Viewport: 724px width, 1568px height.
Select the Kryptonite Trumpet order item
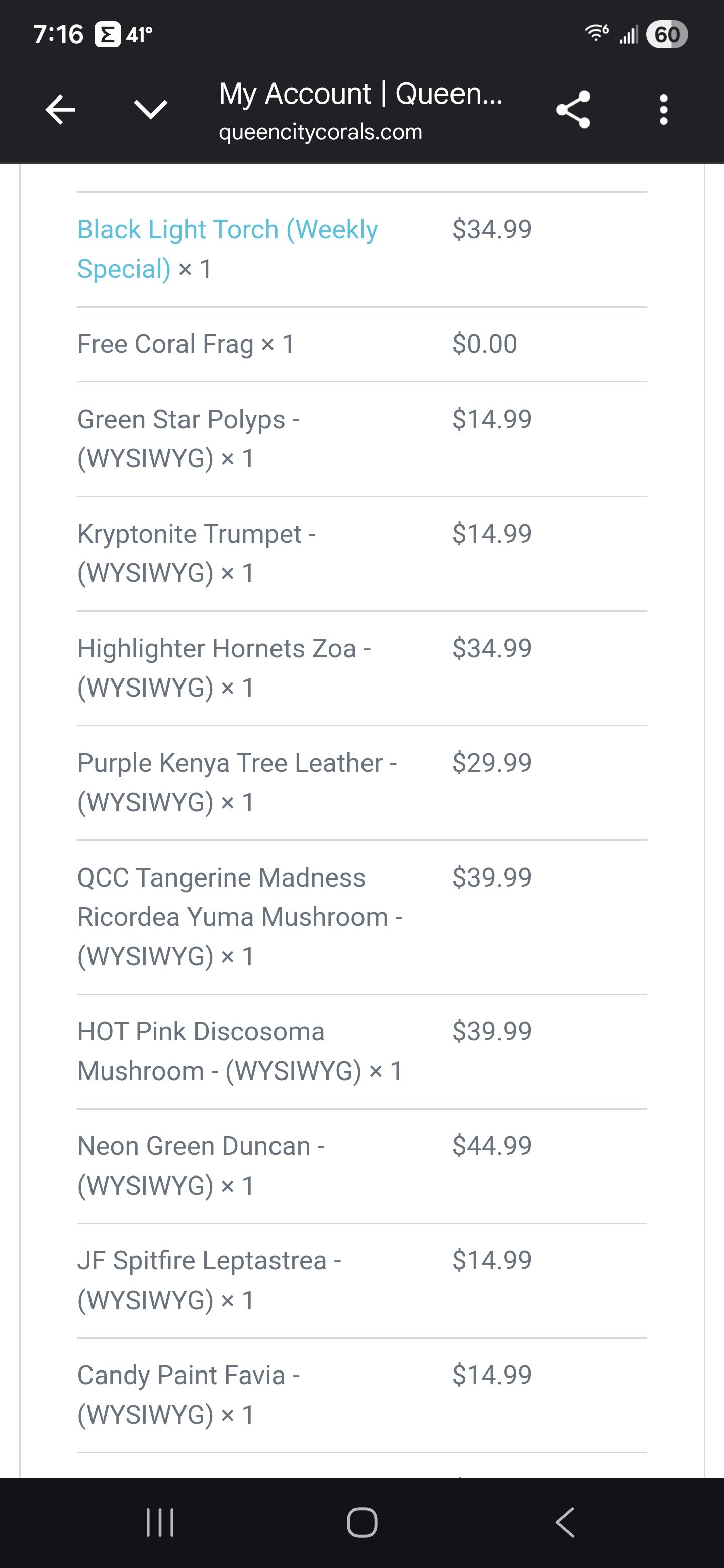click(196, 553)
